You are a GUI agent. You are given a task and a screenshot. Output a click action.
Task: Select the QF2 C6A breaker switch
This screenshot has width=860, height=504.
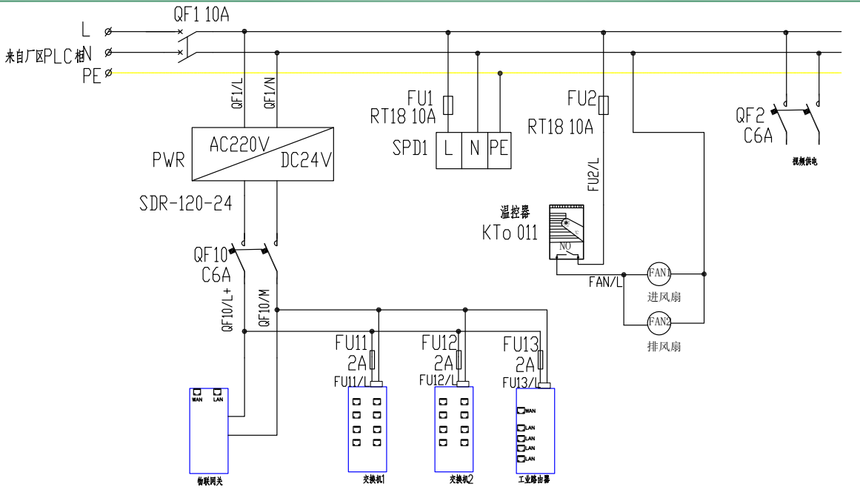797,122
